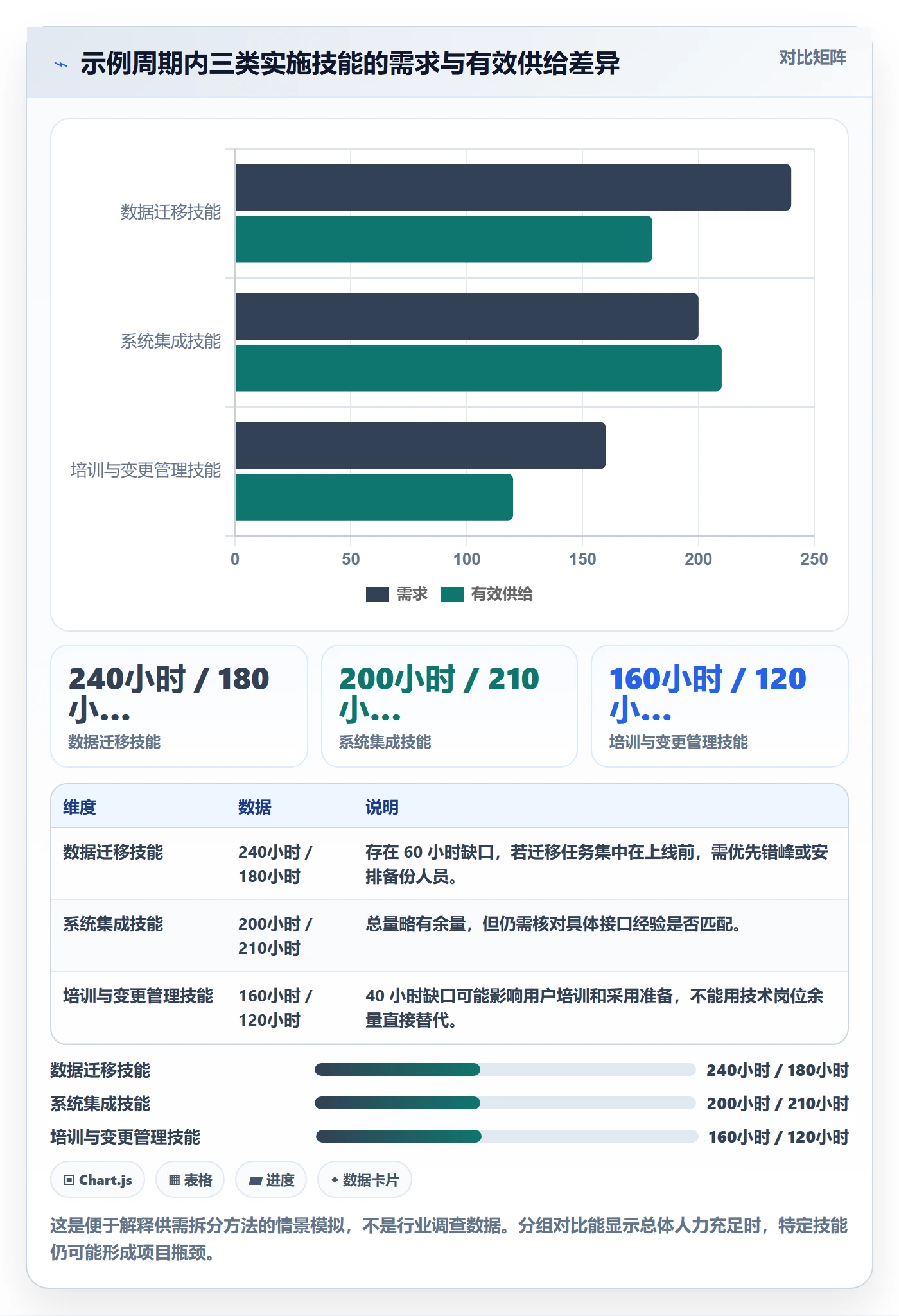Click the green 有效供给 bar for 培训与变更管理技能
899x1316 pixels.
[374, 497]
